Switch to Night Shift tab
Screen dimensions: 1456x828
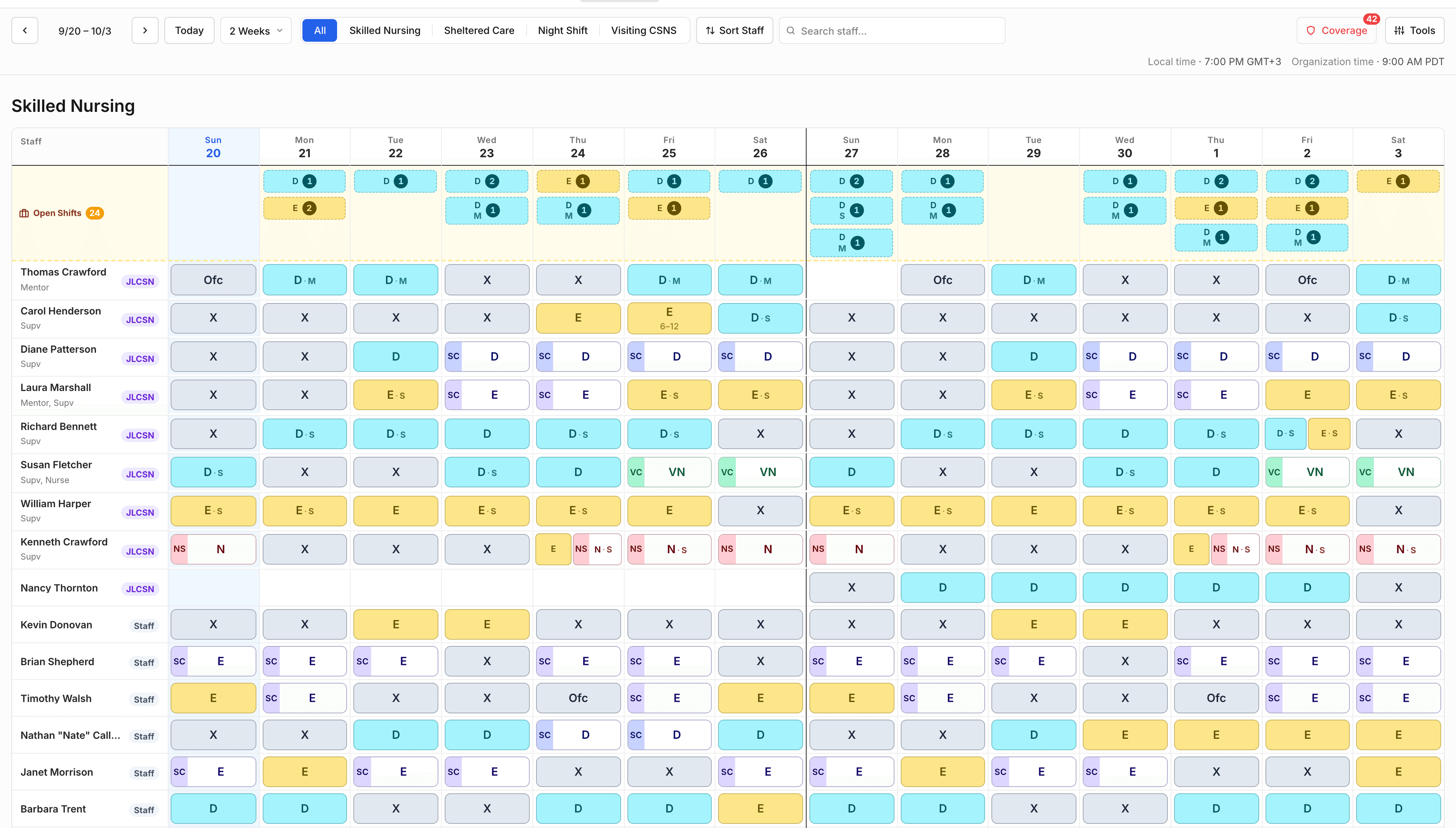tap(563, 31)
